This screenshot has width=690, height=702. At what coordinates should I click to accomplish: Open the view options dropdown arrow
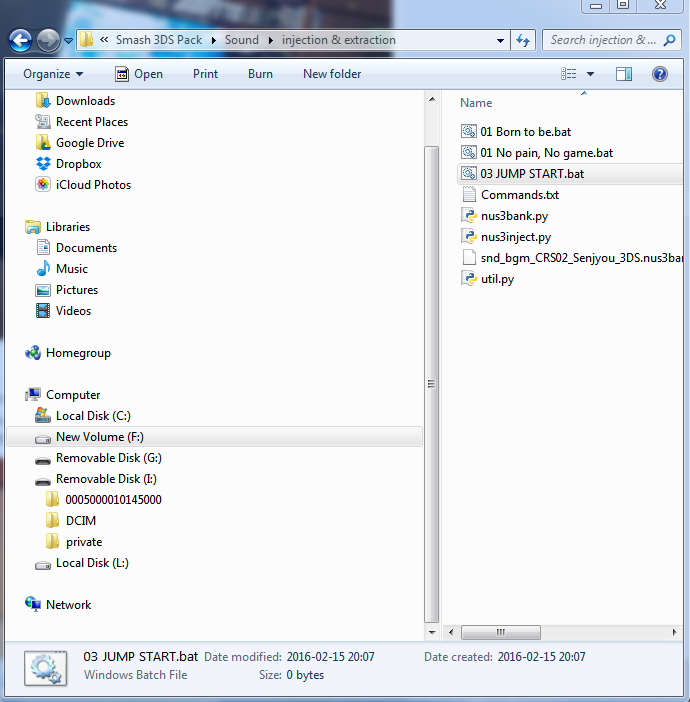click(x=590, y=74)
